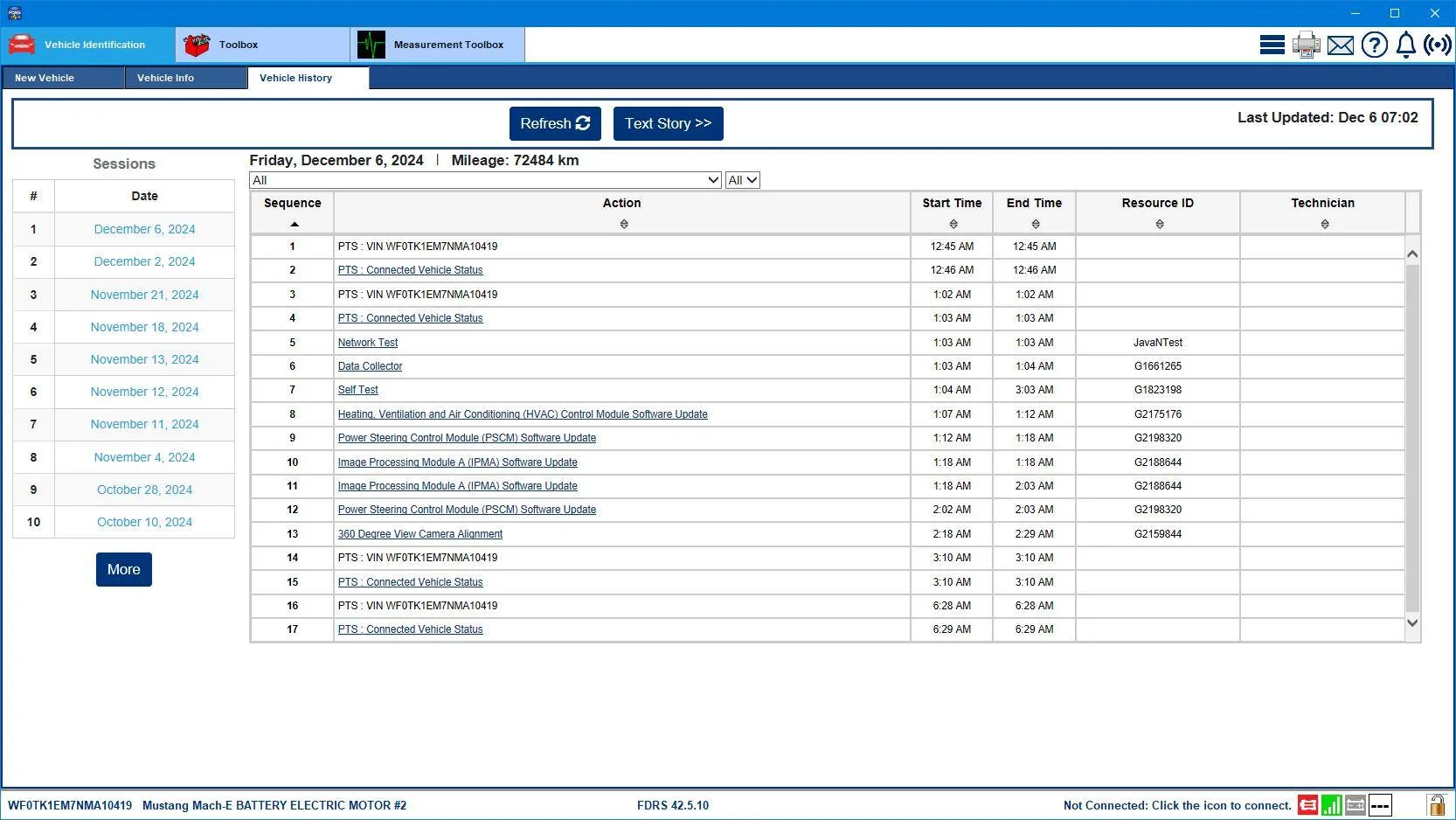Viewport: 1456px width, 820px height.
Task: Click the Text Story >> button
Action: [x=669, y=123]
